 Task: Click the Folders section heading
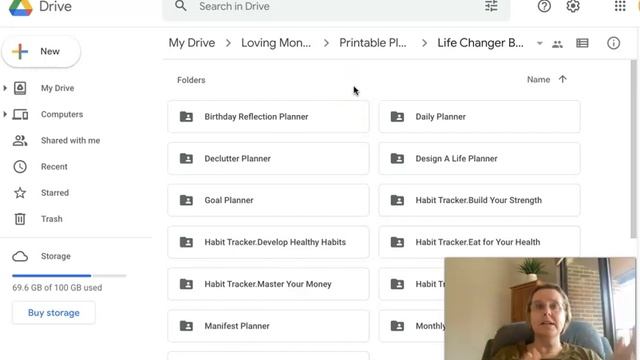tap(191, 80)
